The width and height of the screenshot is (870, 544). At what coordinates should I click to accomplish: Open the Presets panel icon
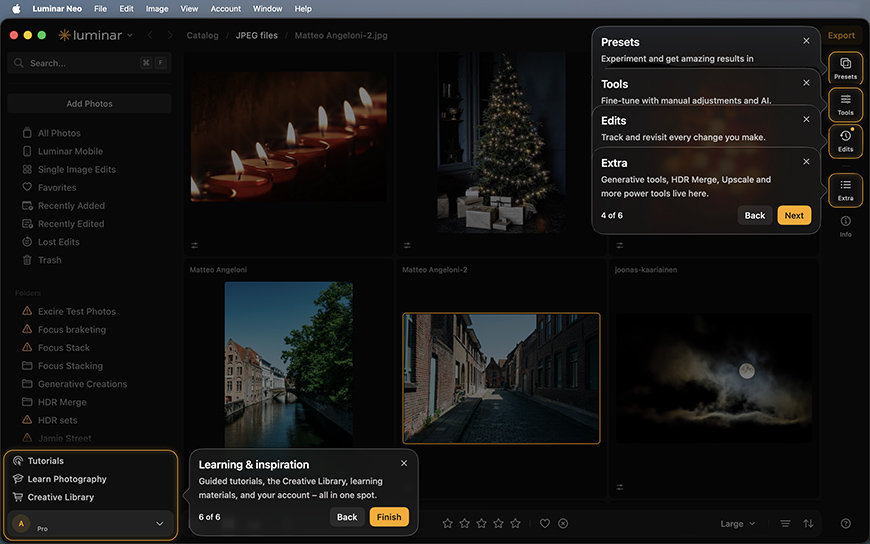(845, 68)
